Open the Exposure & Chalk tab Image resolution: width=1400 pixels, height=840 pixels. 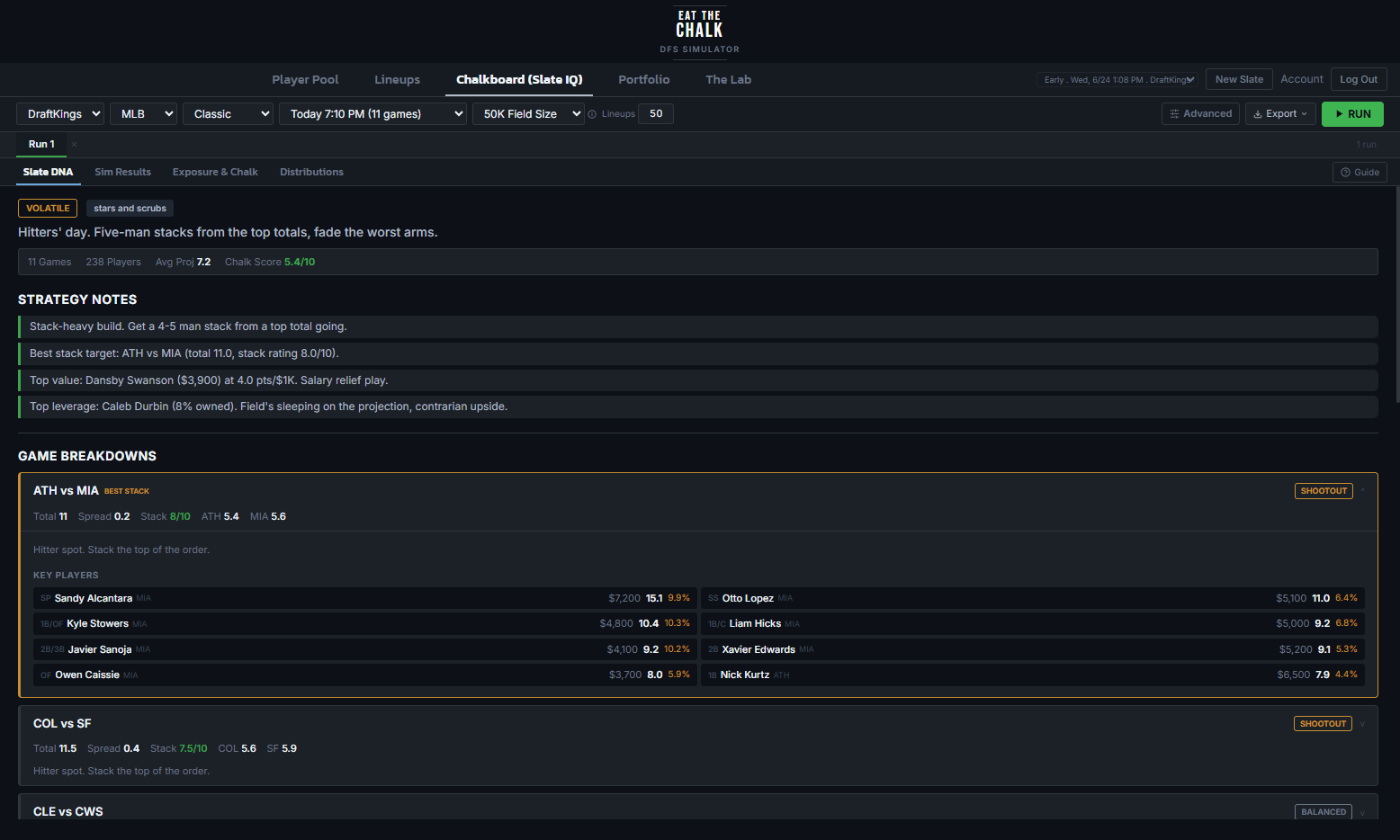tap(215, 173)
